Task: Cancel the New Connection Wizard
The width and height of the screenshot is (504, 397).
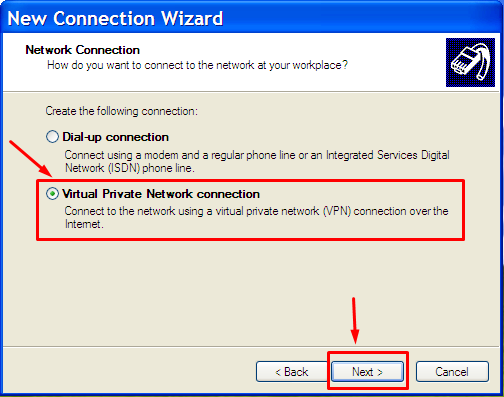Action: coord(452,371)
